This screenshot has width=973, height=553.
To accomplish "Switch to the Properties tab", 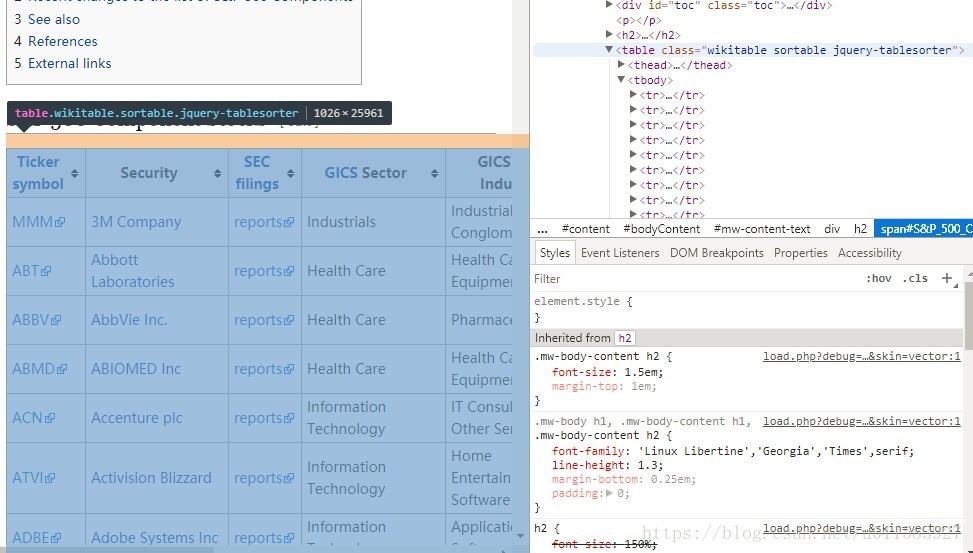I will click(x=800, y=253).
